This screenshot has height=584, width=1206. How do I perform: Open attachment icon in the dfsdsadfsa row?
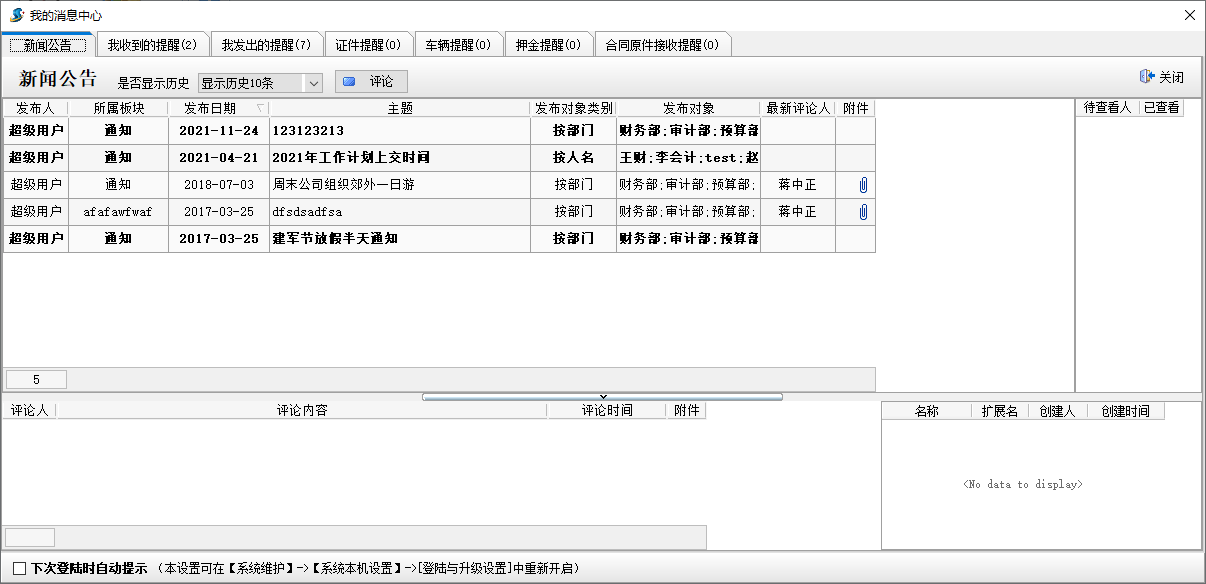[x=863, y=212]
